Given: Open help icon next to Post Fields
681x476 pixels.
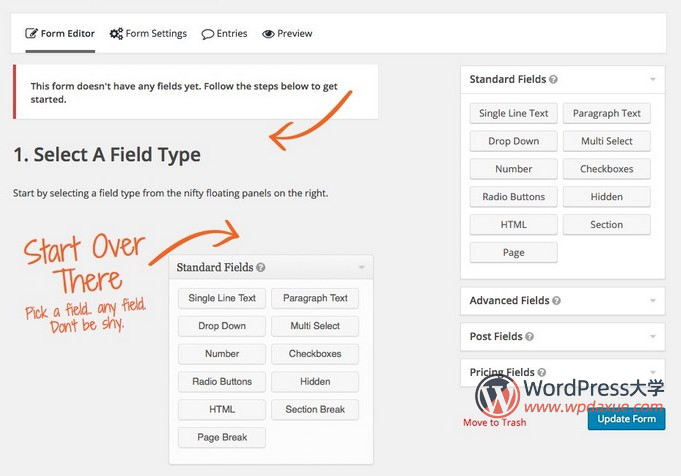Looking at the screenshot, I should pyautogui.click(x=529, y=337).
